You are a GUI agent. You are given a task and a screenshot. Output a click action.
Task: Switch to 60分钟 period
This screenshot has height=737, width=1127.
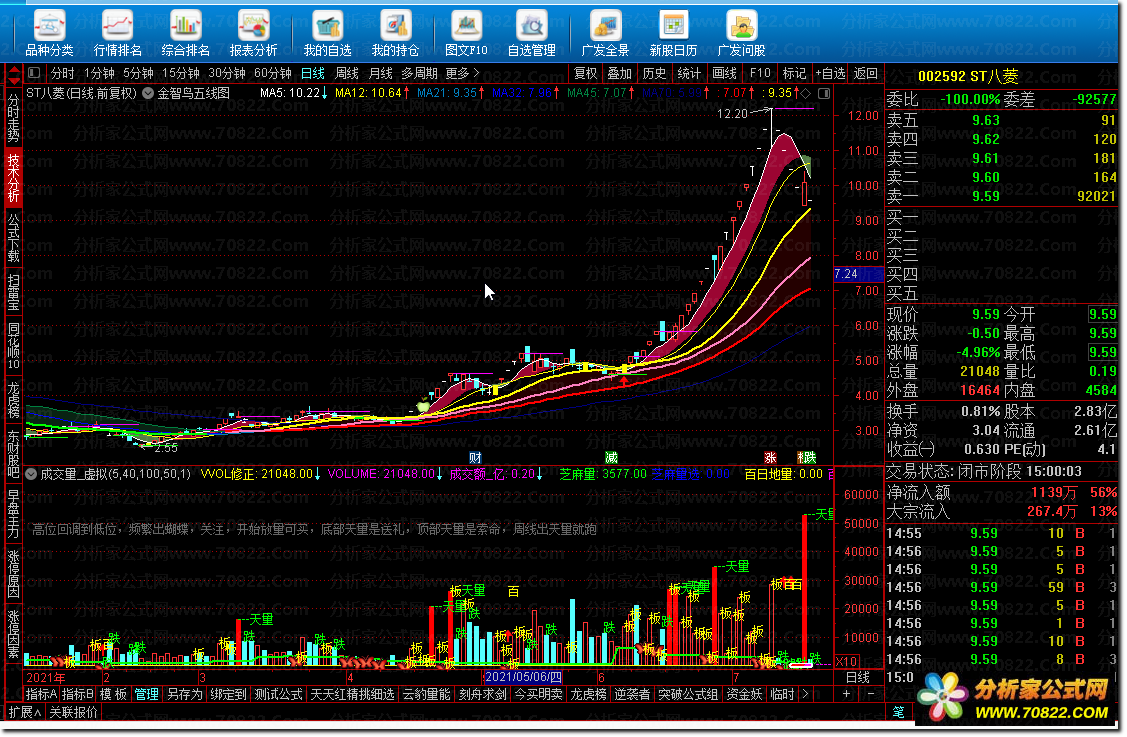pos(272,73)
